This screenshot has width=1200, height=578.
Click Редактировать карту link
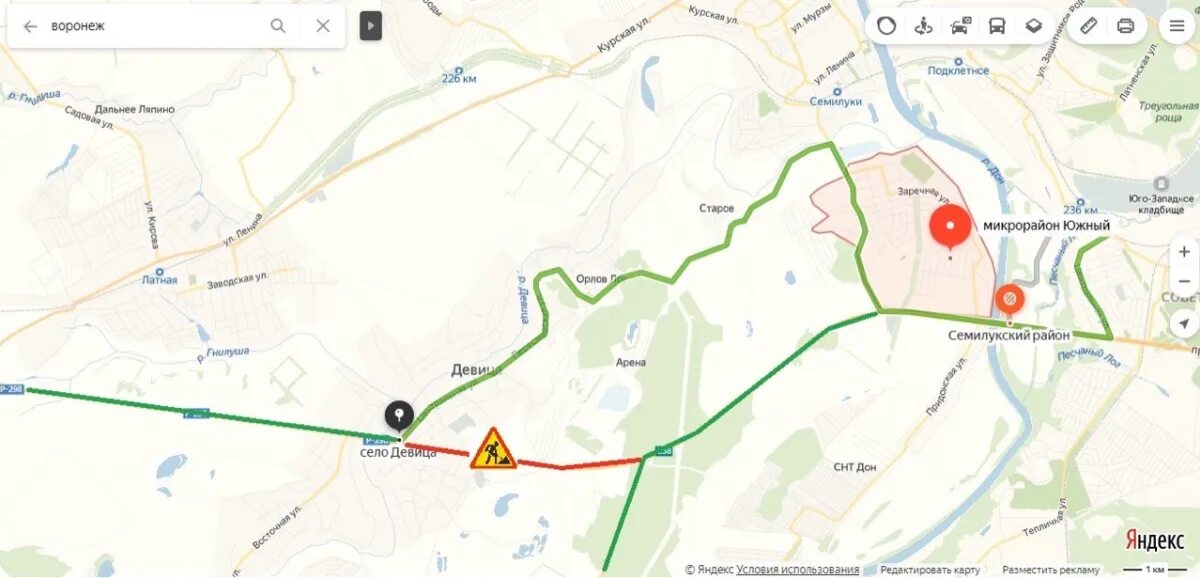(x=929, y=569)
